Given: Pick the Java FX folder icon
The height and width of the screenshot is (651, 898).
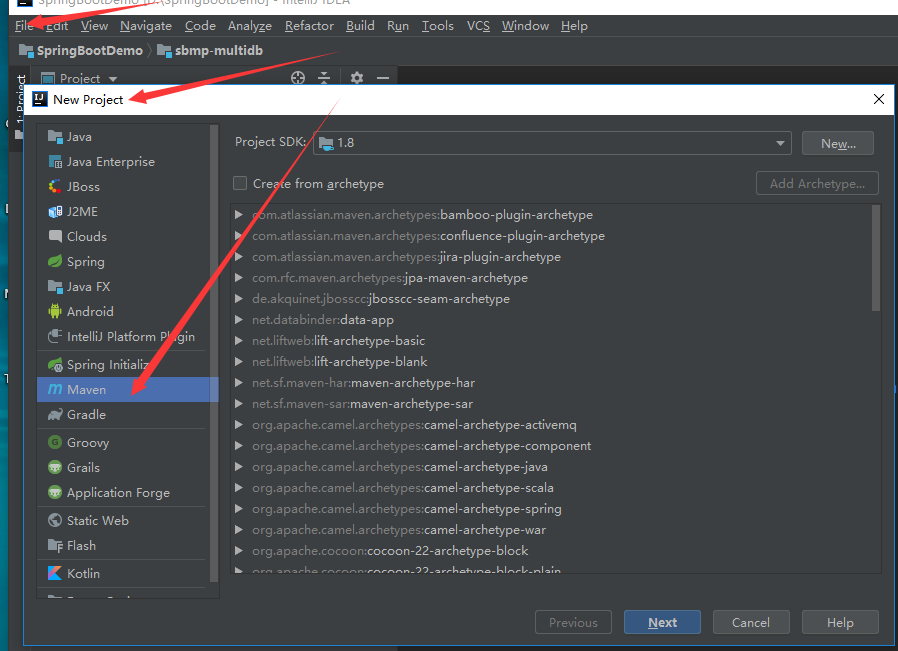Looking at the screenshot, I should [x=55, y=287].
